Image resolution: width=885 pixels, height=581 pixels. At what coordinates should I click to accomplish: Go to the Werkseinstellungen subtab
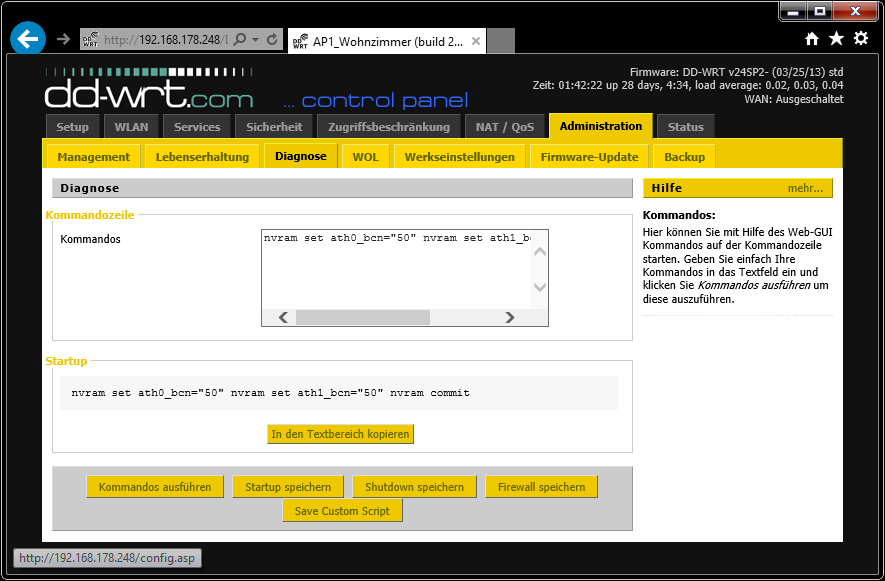coord(460,157)
